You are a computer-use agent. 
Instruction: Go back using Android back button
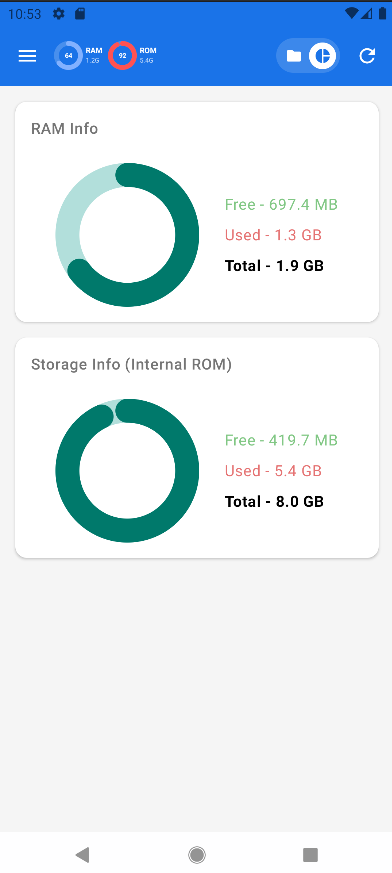point(82,855)
